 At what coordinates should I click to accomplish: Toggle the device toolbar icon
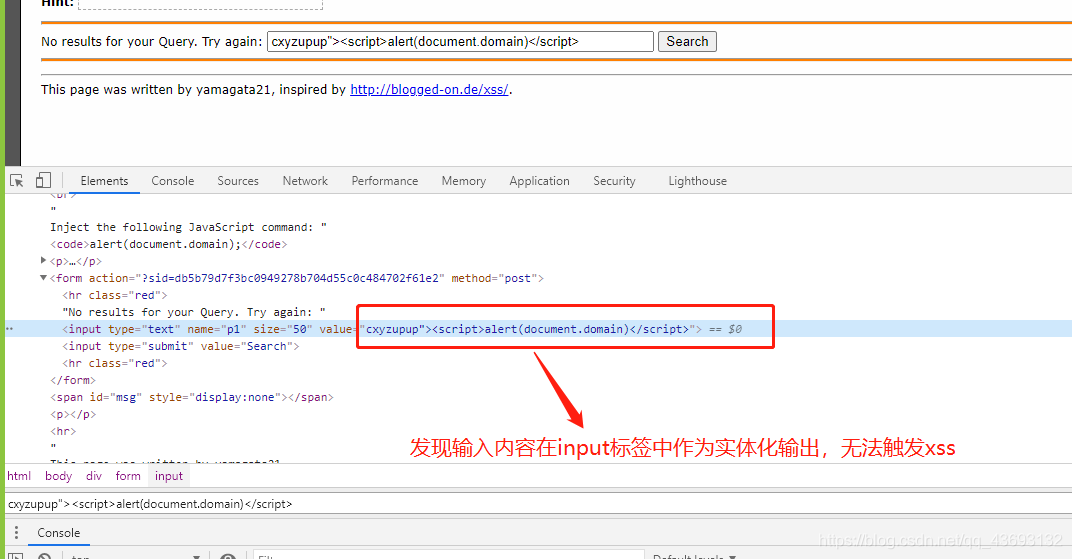43,180
